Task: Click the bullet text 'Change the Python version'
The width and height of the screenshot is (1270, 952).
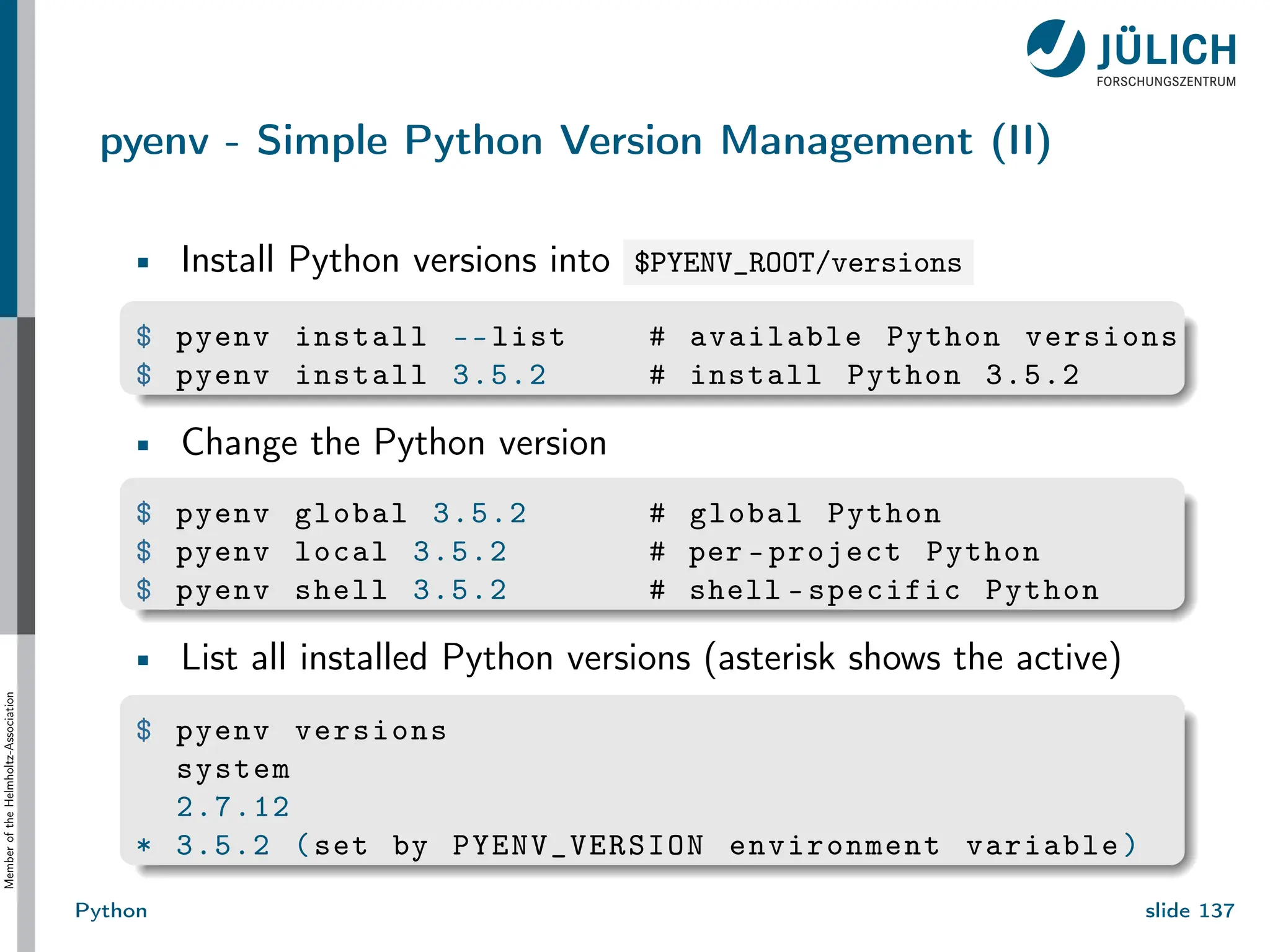Action: pyautogui.click(x=394, y=443)
